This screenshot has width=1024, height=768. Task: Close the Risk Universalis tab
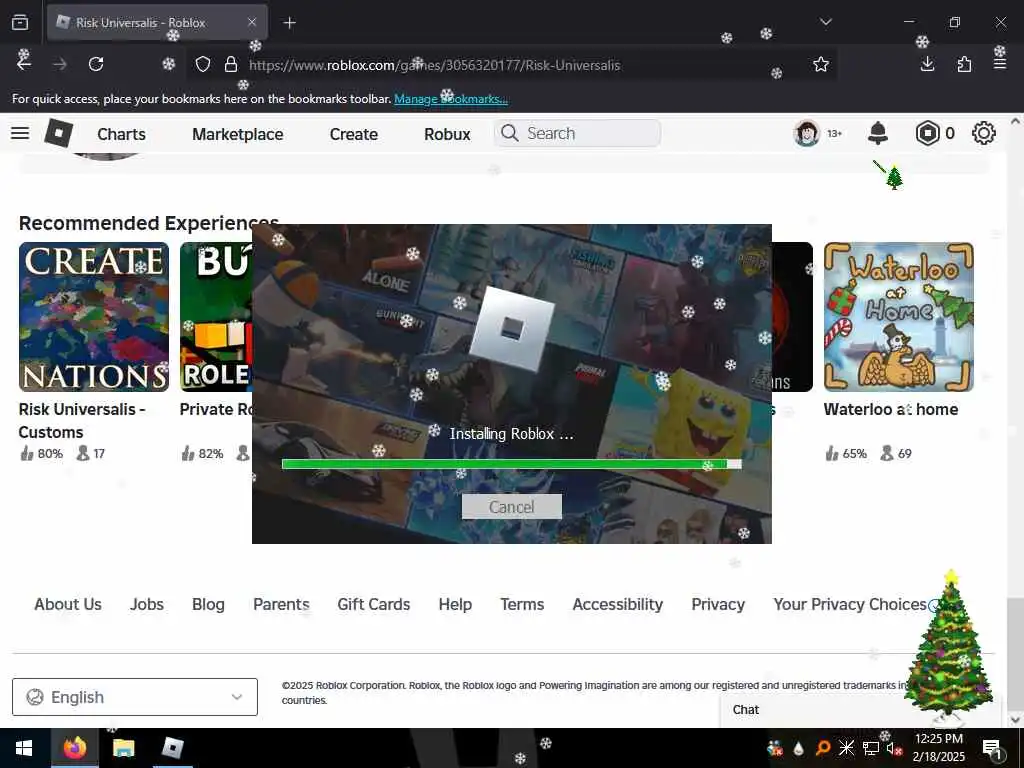tap(252, 22)
